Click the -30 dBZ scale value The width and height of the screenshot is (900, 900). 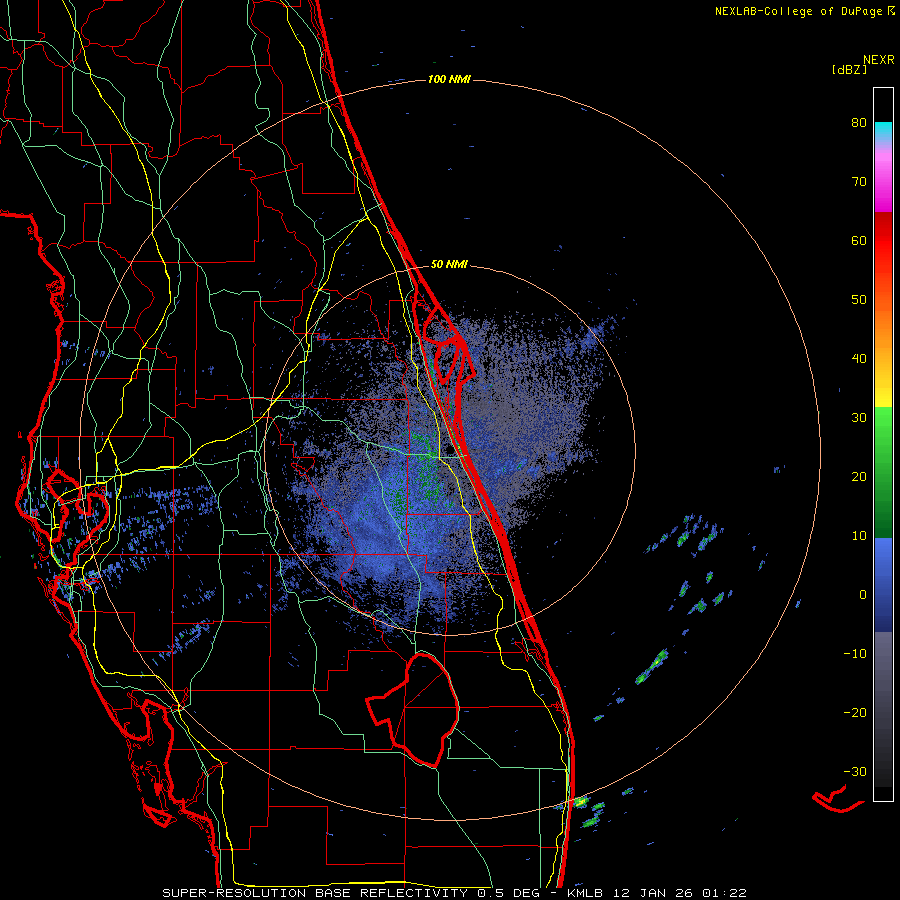click(x=855, y=772)
